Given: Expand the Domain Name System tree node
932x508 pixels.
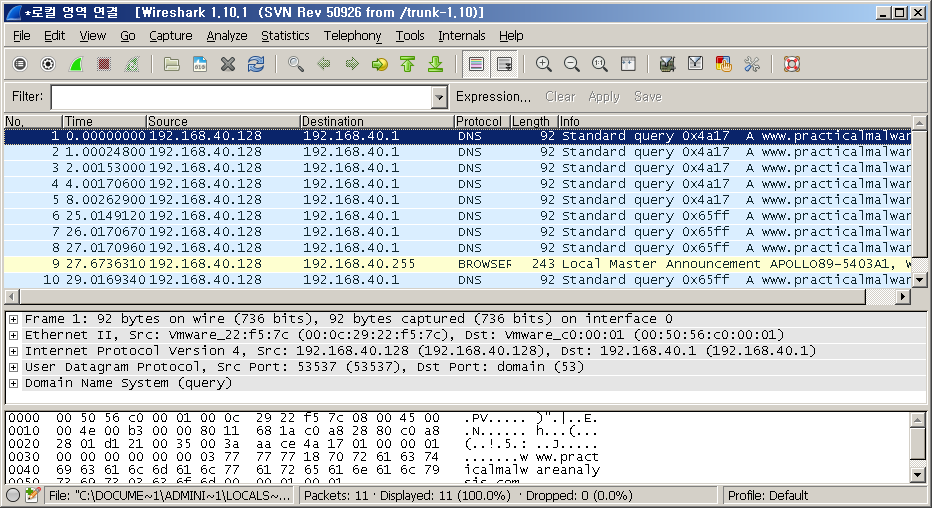Looking at the screenshot, I should tap(13, 383).
